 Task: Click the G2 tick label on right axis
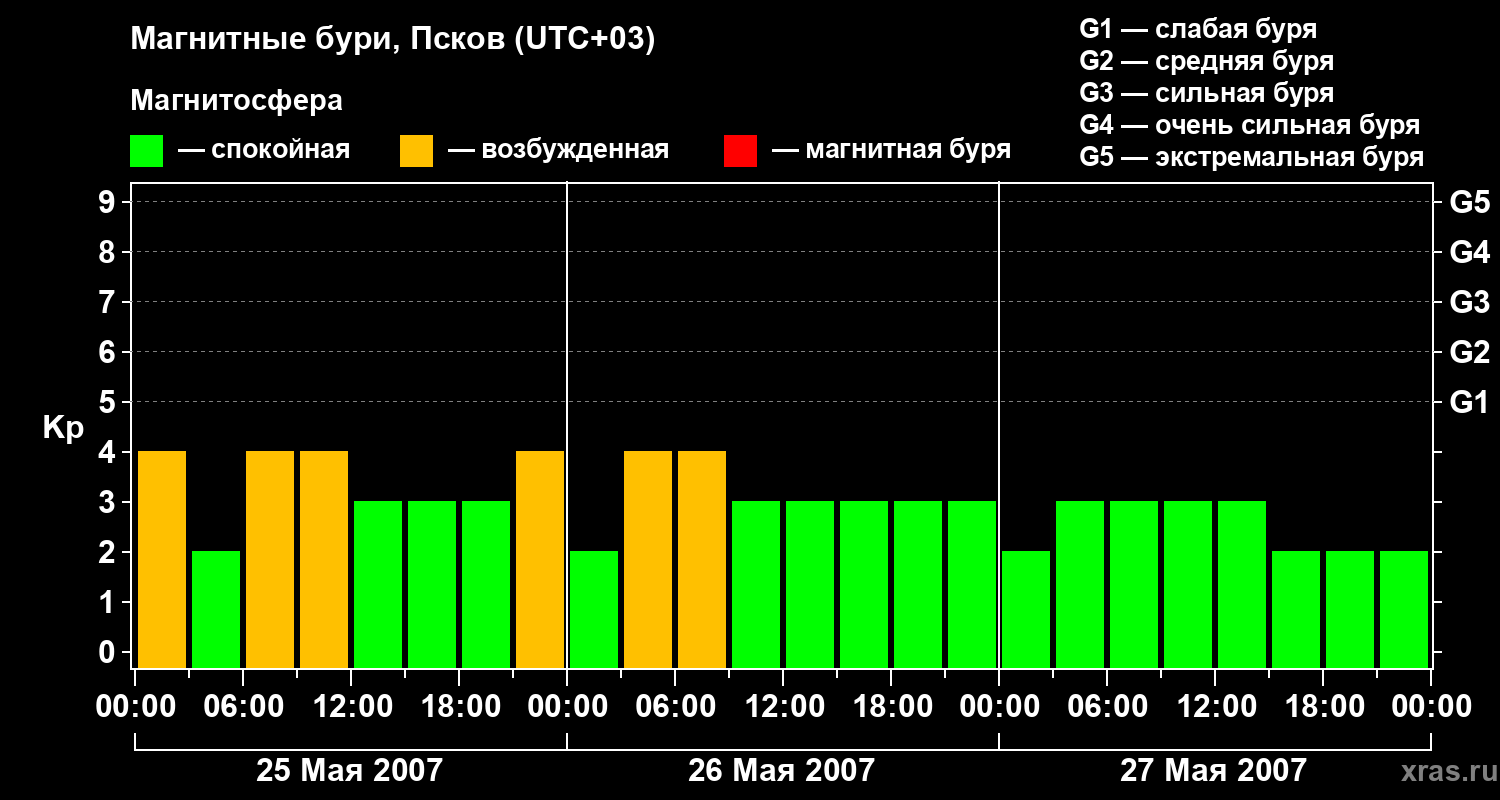pos(1469,352)
